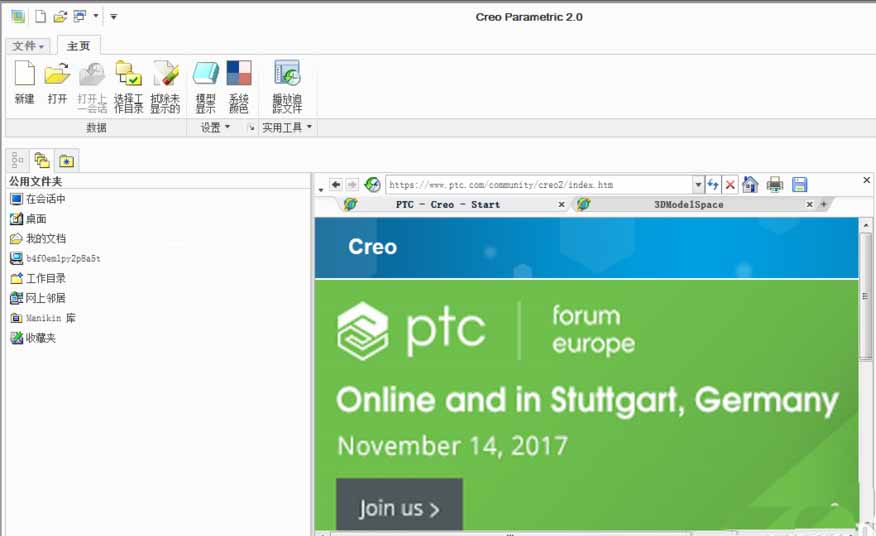Close the 3DModelSpace tab
Viewport: 876px width, 536px height.
[x=810, y=205]
